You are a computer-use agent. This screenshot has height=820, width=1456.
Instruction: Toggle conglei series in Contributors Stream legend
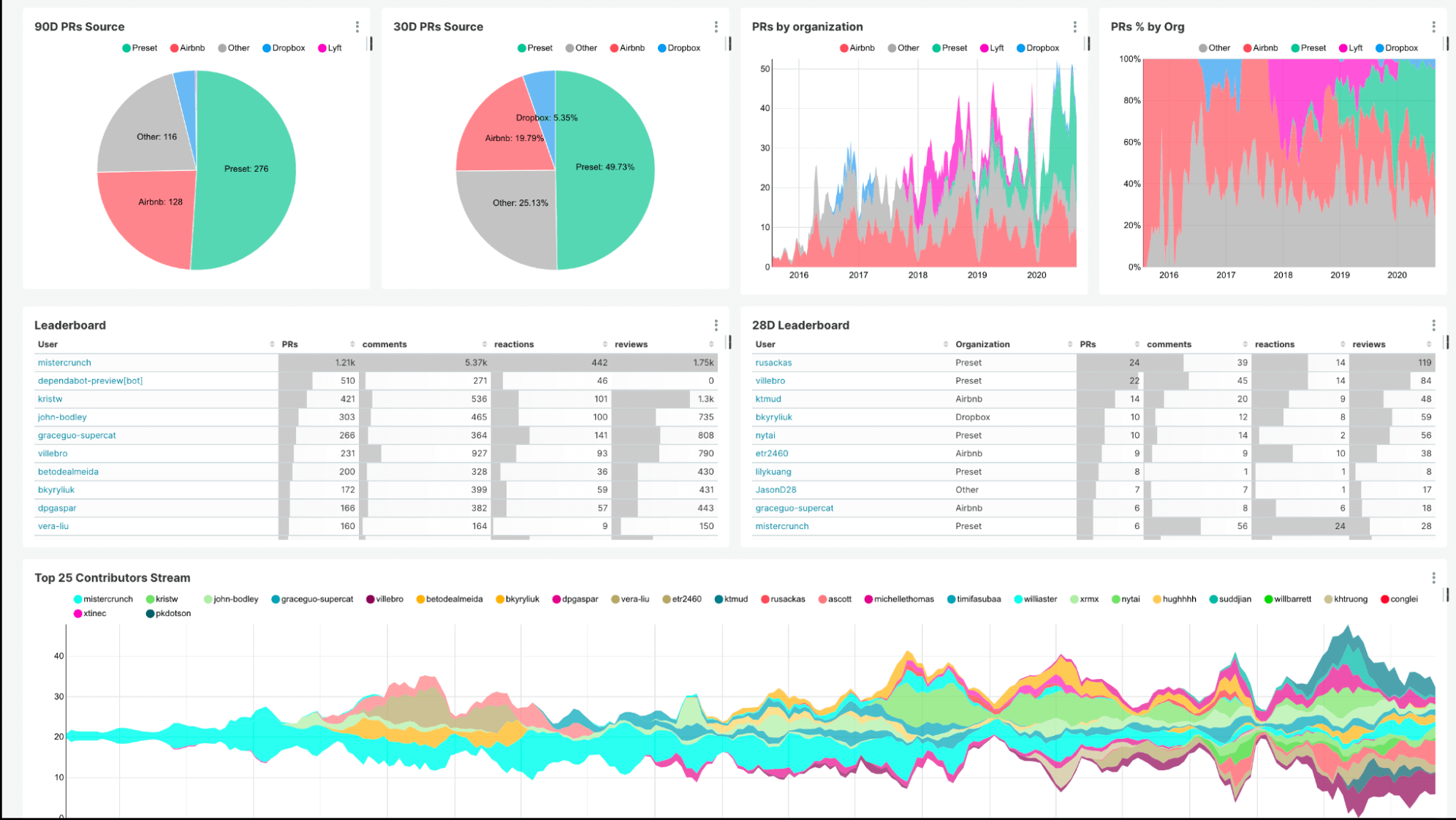(x=1399, y=599)
